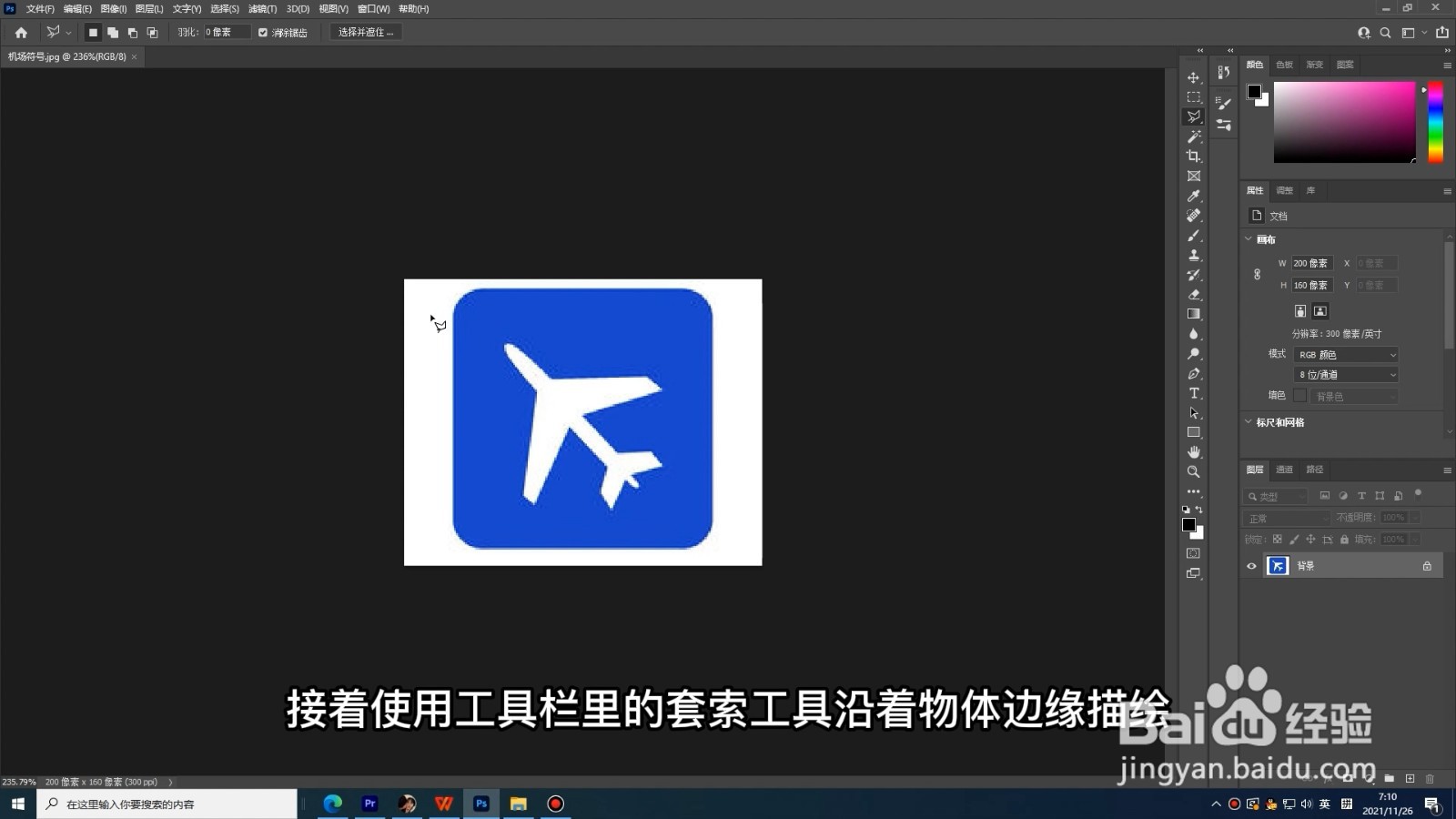
Task: Collapse the 画布 section
Action: pos(1249,239)
